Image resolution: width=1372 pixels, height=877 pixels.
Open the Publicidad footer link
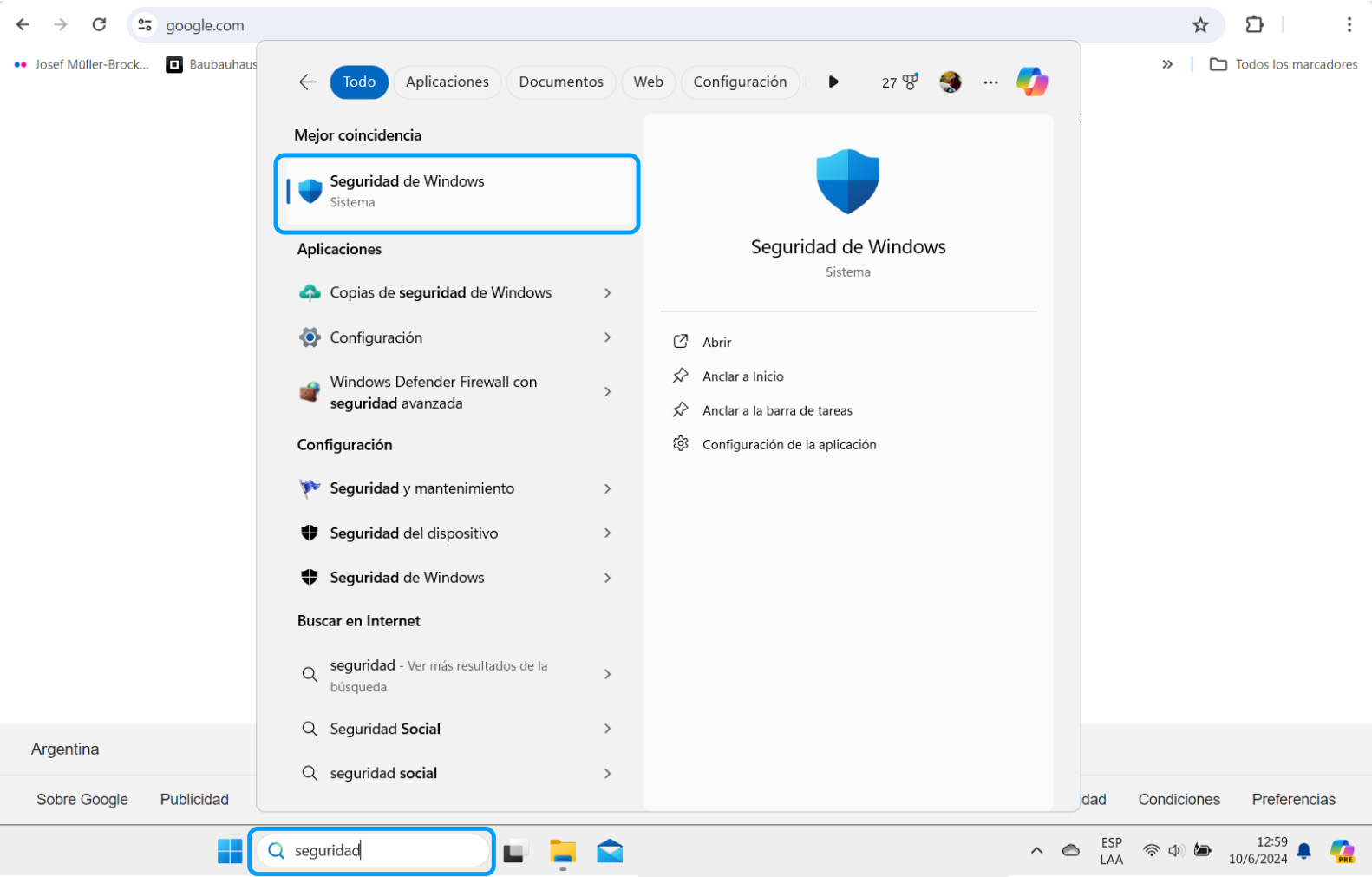click(194, 800)
